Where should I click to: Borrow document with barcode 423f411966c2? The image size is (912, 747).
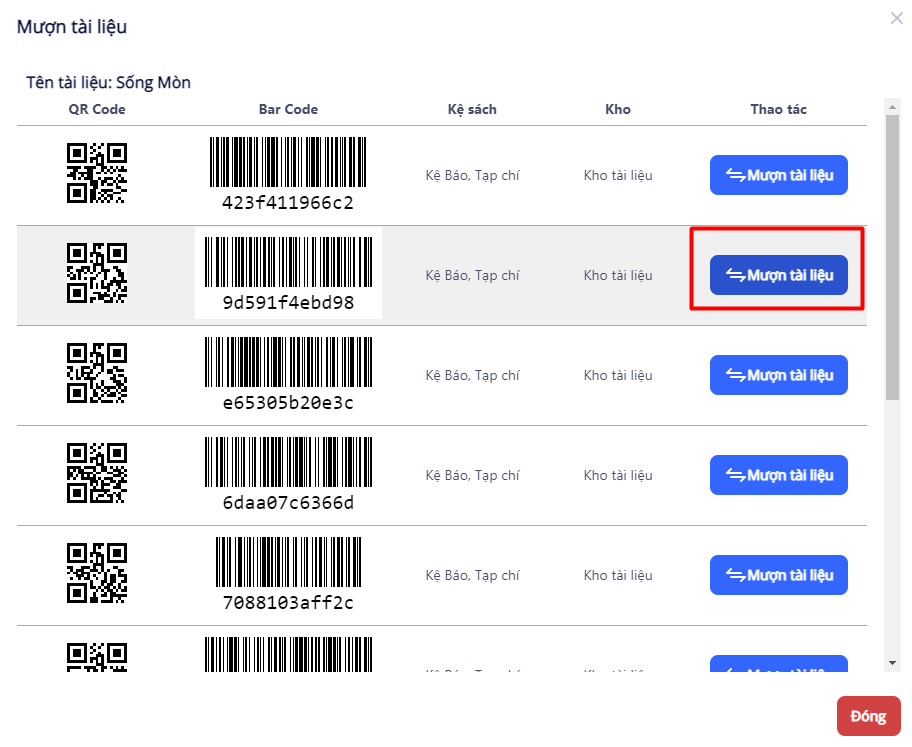[778, 175]
